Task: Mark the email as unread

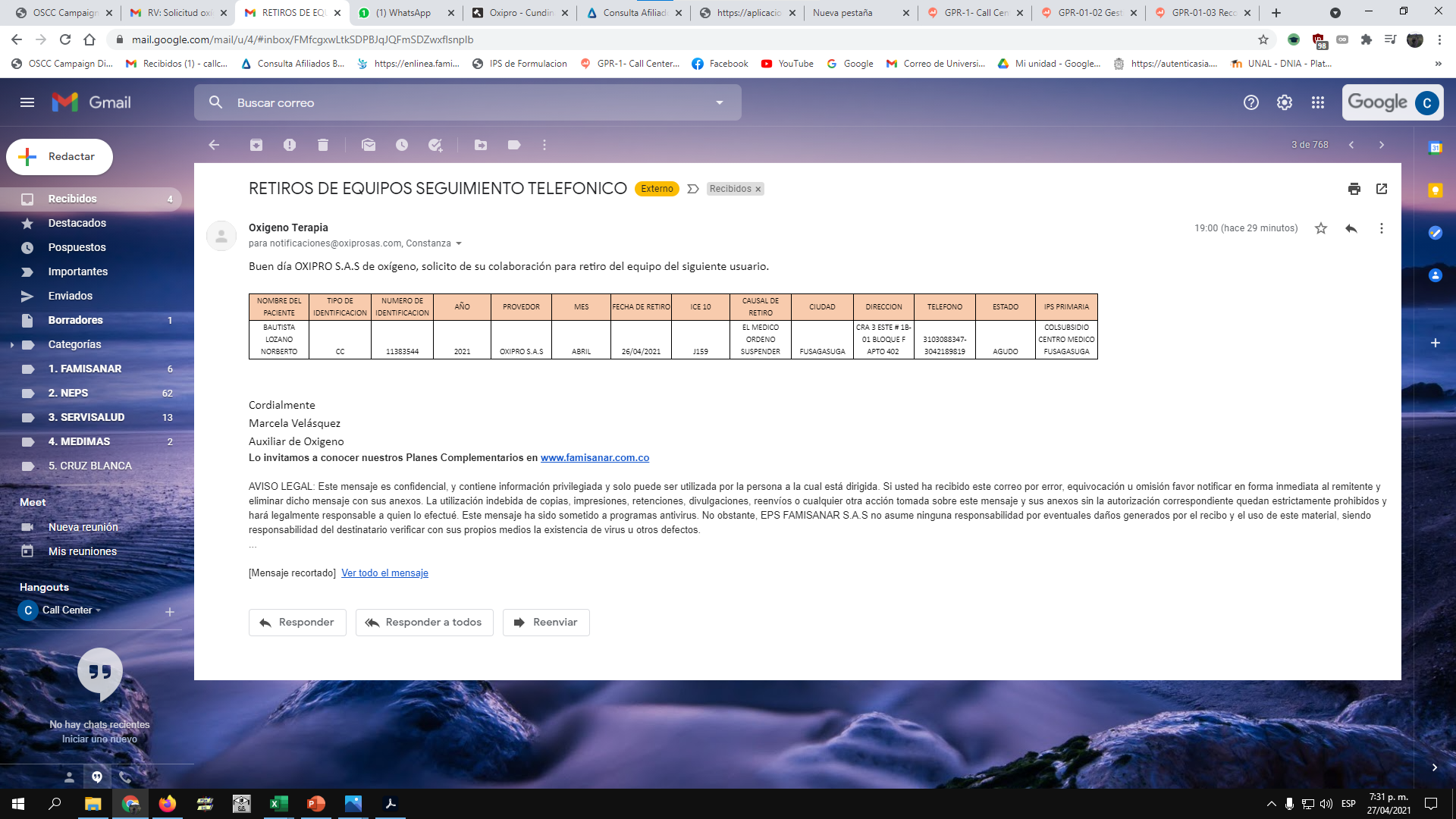Action: point(369,145)
